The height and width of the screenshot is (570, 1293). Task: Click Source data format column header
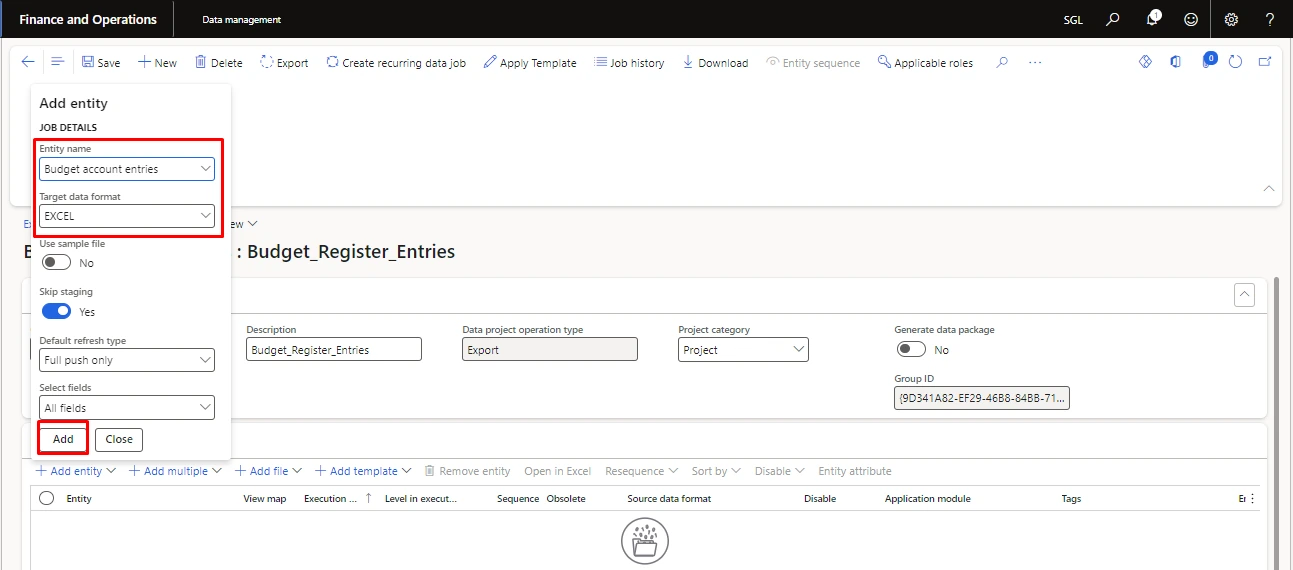669,498
